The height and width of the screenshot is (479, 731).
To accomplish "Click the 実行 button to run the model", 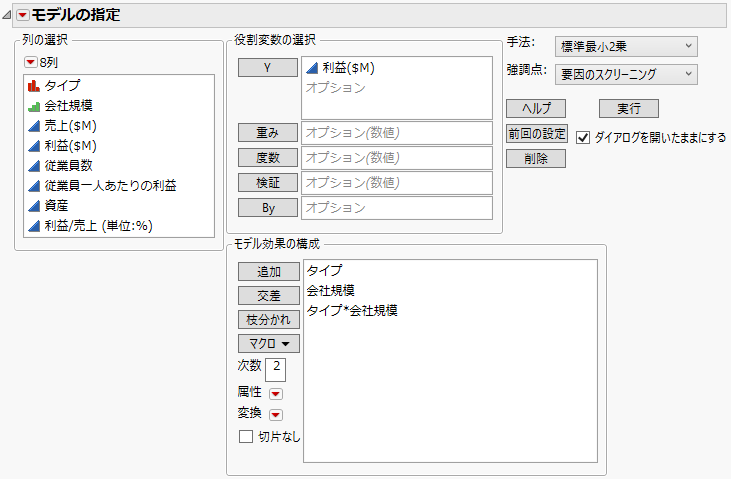I will [x=628, y=109].
